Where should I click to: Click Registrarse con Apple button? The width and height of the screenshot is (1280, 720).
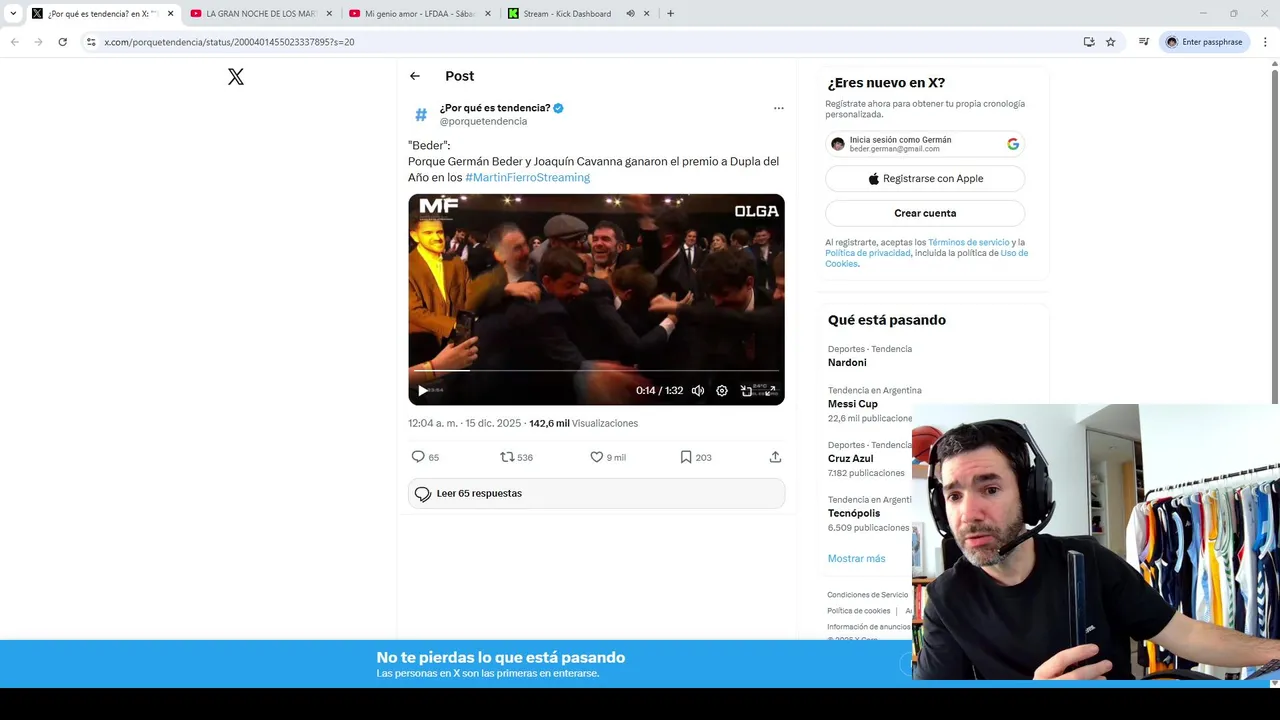click(x=925, y=179)
